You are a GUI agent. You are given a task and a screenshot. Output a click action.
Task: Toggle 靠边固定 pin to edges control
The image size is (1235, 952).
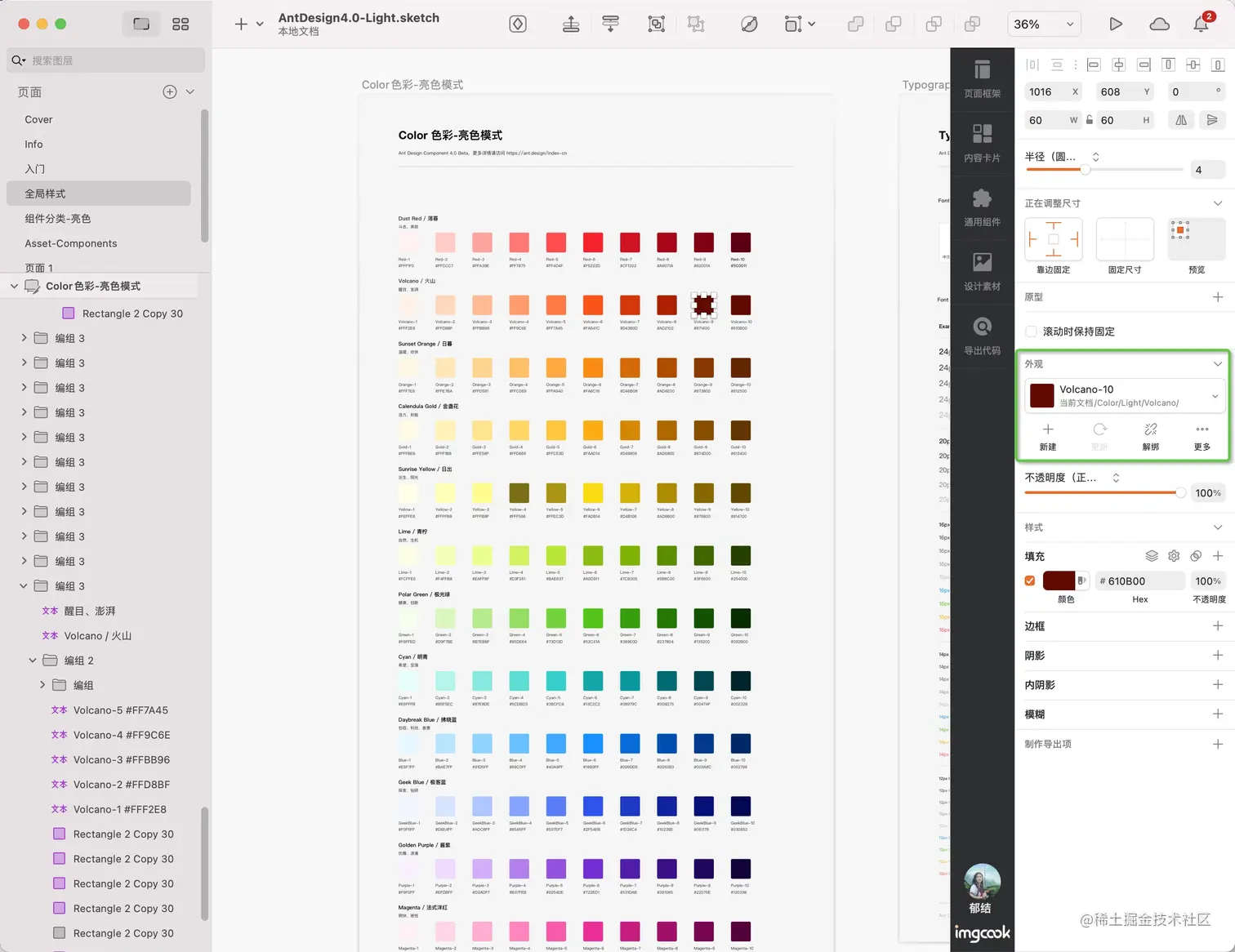pyautogui.click(x=1054, y=239)
